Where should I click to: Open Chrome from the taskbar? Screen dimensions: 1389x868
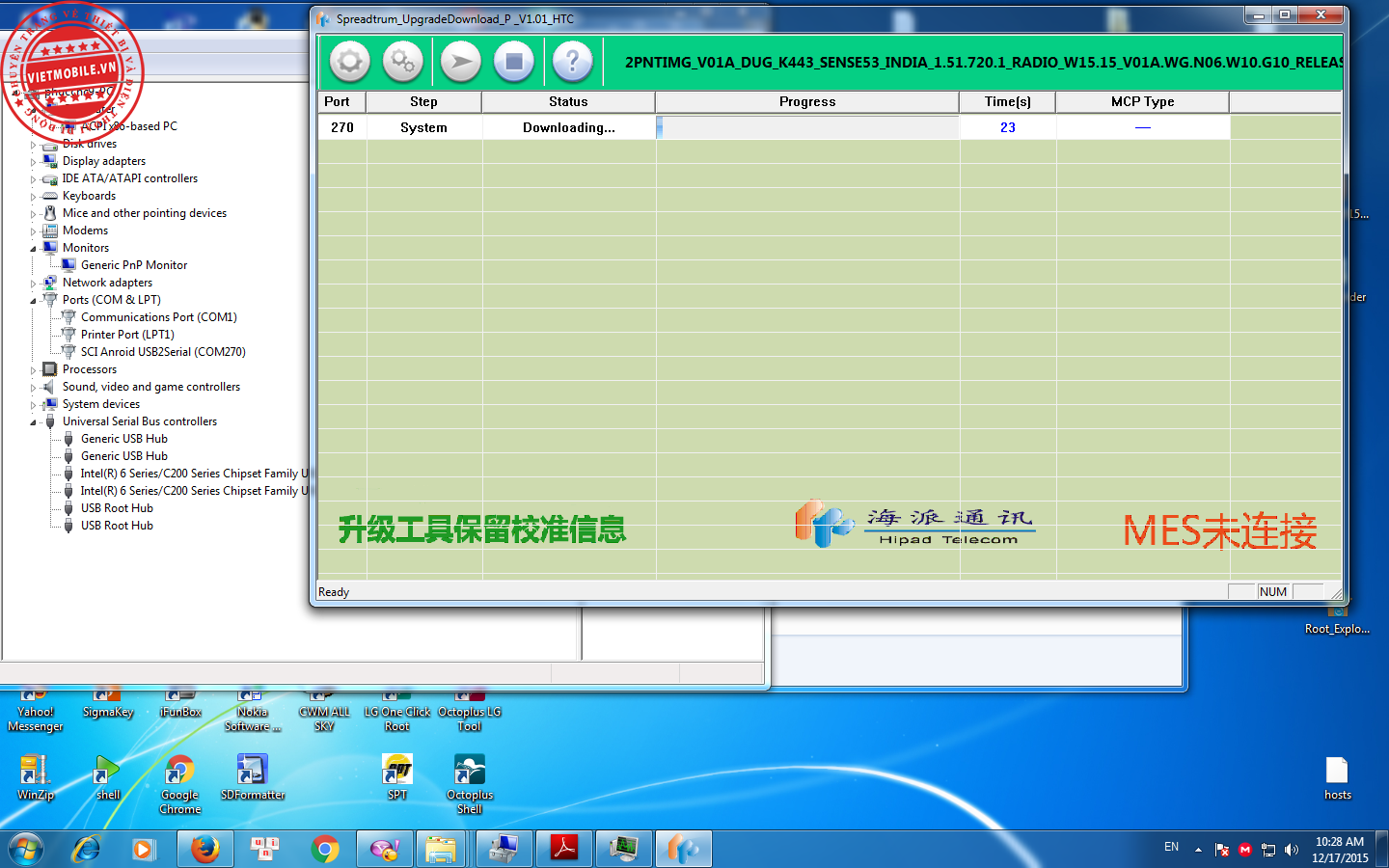(325, 850)
